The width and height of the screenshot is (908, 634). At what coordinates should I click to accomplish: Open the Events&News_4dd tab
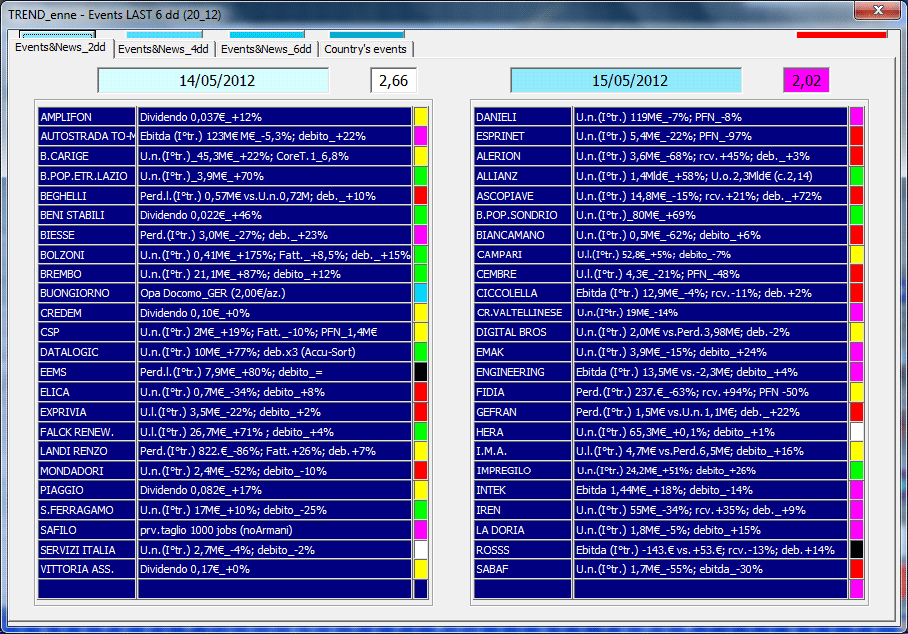coord(163,49)
